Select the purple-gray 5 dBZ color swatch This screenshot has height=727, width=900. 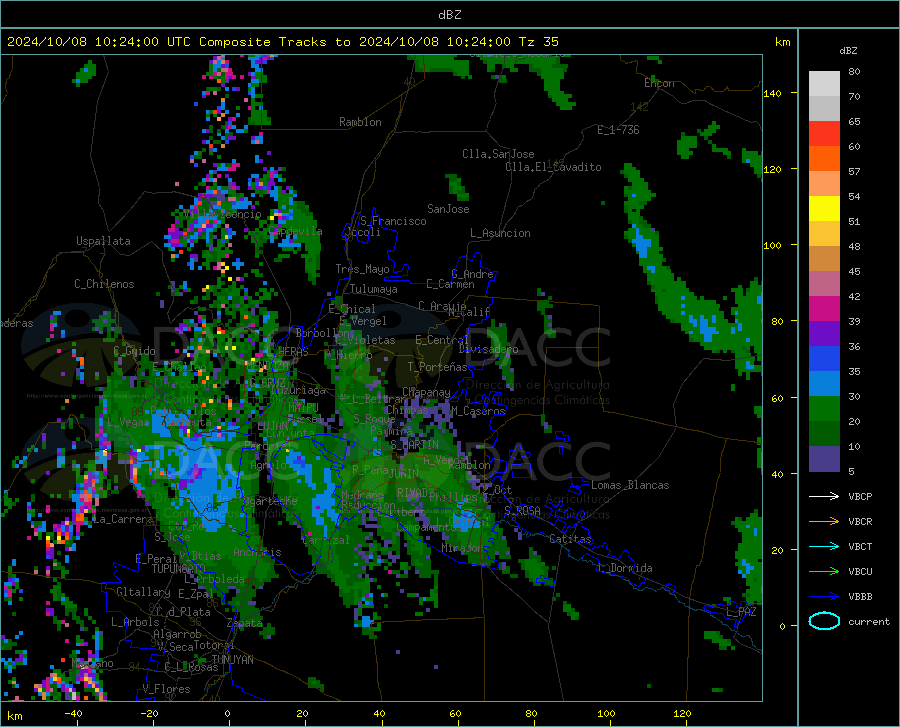[824, 459]
